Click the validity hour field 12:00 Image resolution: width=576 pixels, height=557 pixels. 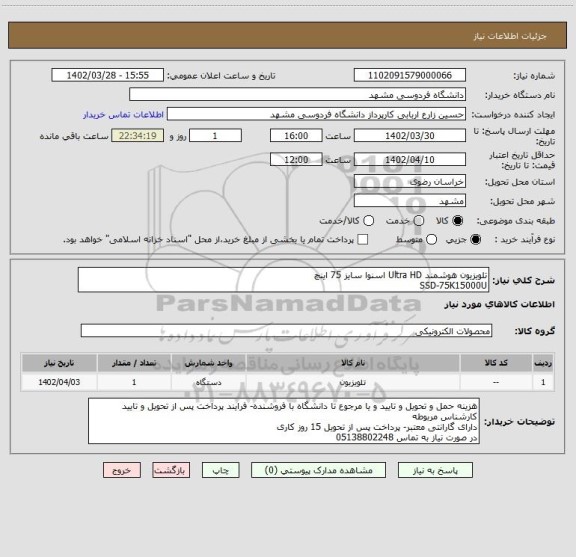(x=296, y=159)
